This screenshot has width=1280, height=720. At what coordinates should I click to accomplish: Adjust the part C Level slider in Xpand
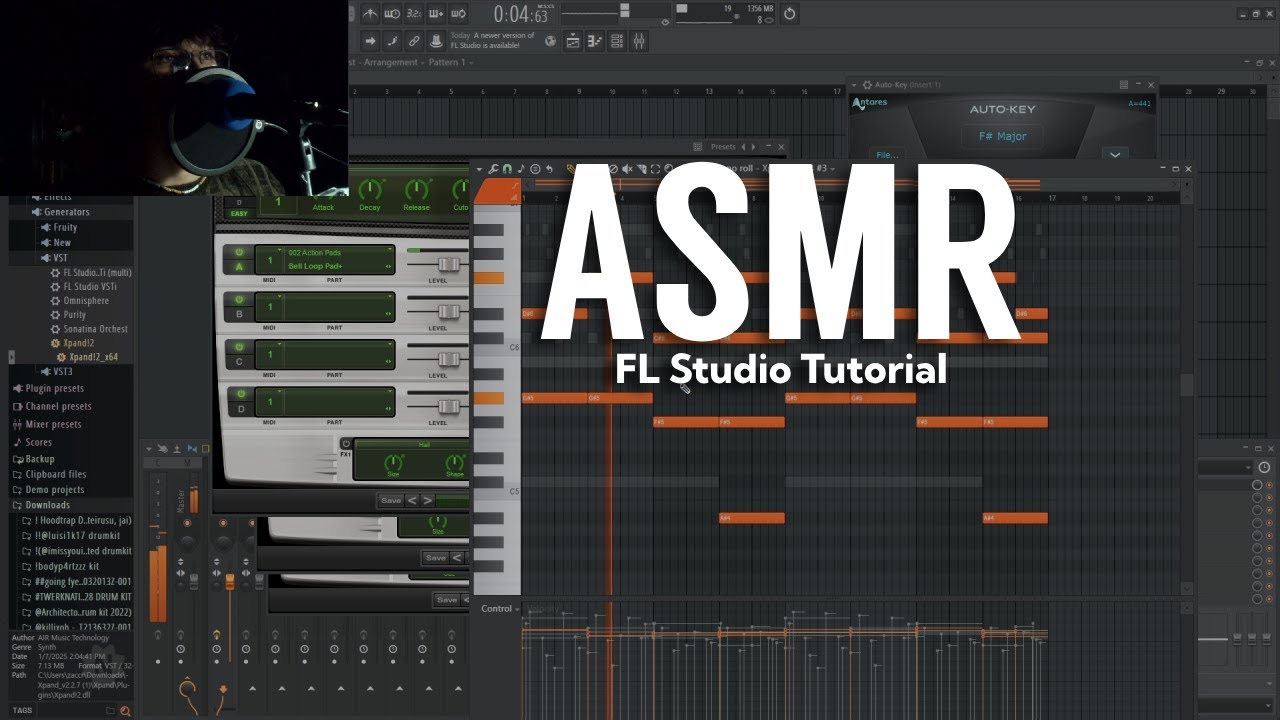click(447, 359)
